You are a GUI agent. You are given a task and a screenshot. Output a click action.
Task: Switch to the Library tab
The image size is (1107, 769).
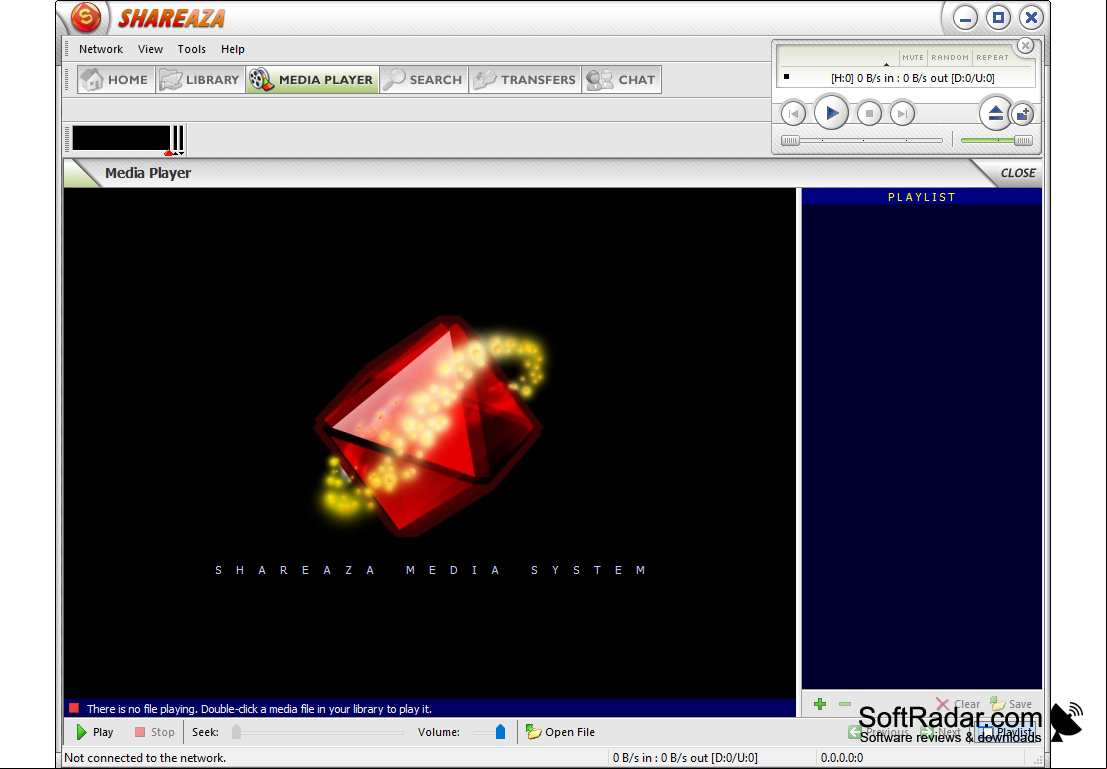201,80
